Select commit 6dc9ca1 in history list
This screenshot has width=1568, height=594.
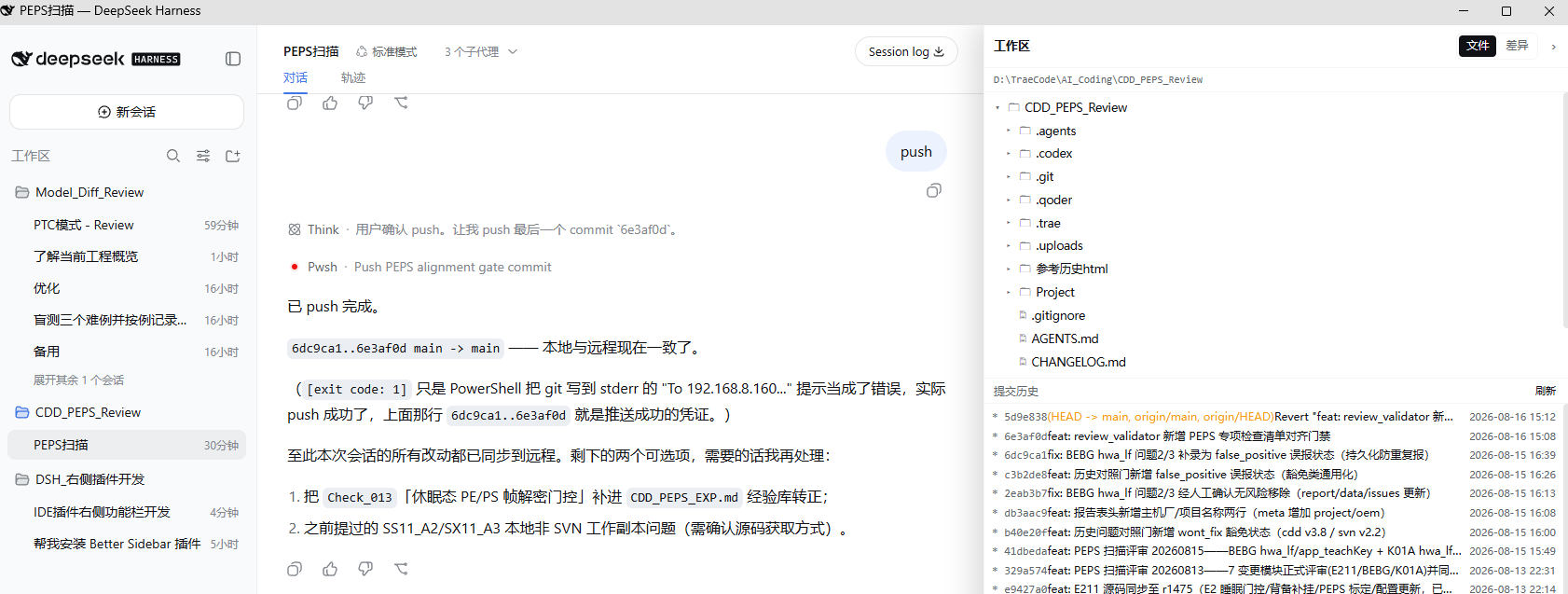coord(1273,455)
